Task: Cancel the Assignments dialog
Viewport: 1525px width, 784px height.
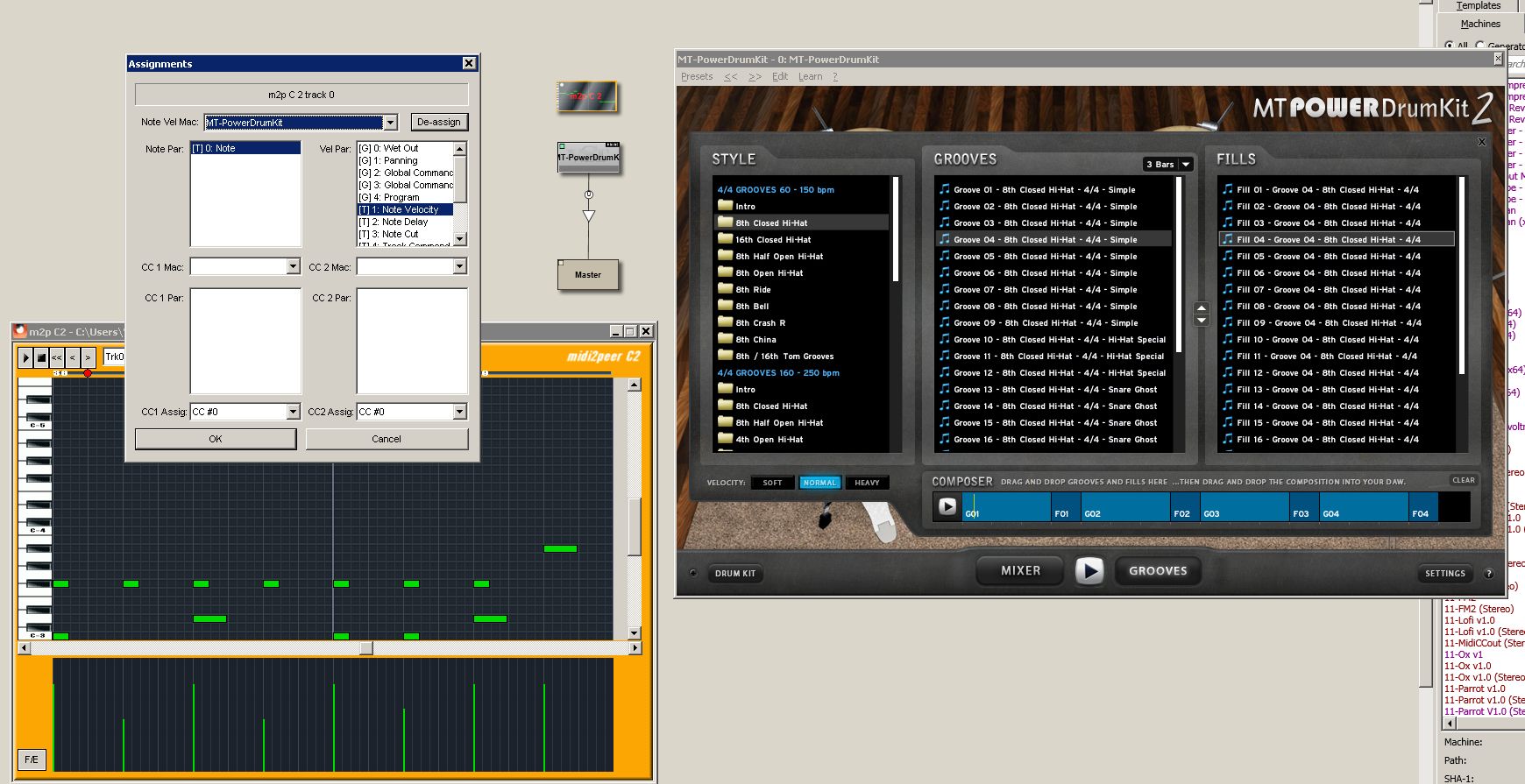Action: coord(387,439)
